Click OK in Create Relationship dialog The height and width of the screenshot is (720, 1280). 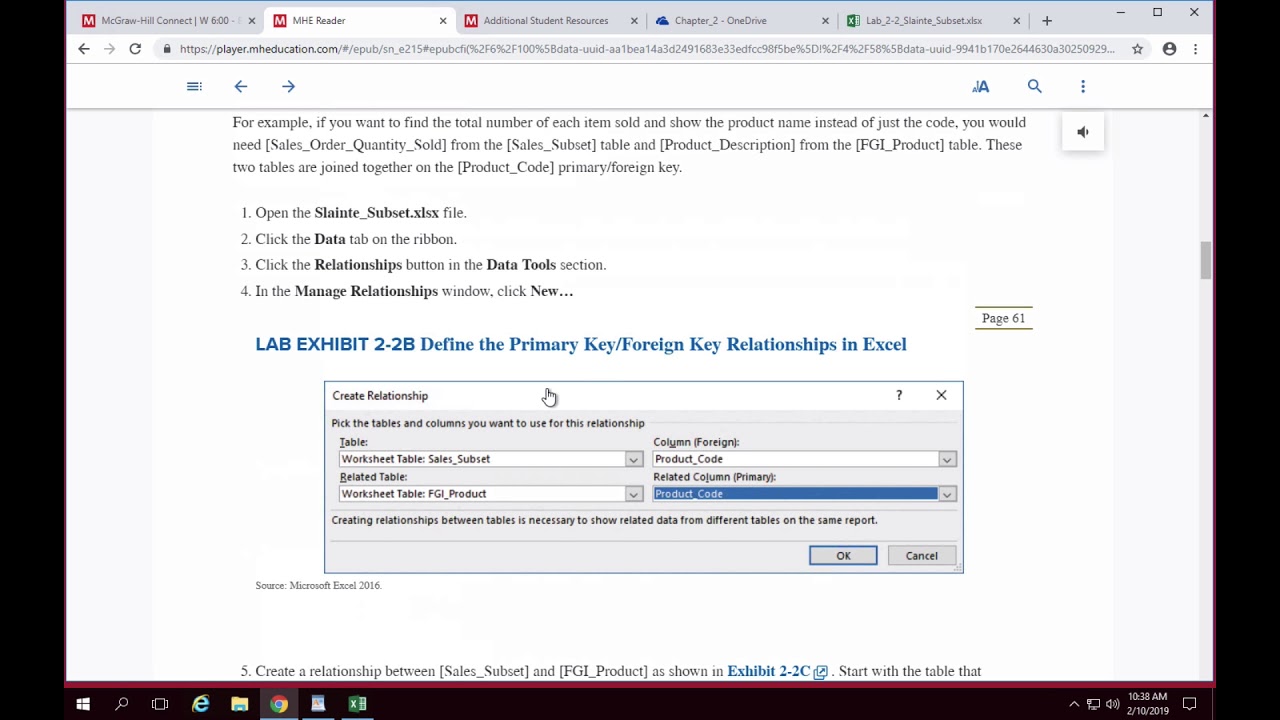point(843,556)
